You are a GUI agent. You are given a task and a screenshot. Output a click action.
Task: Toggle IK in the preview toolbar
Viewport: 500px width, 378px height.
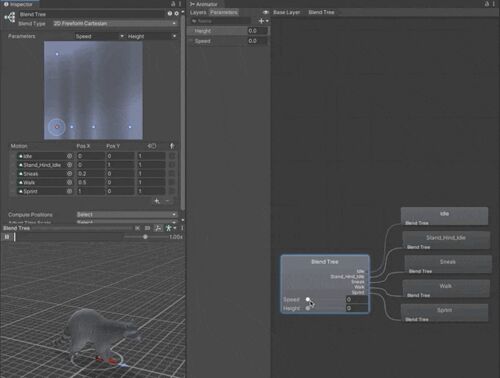click(x=137, y=228)
